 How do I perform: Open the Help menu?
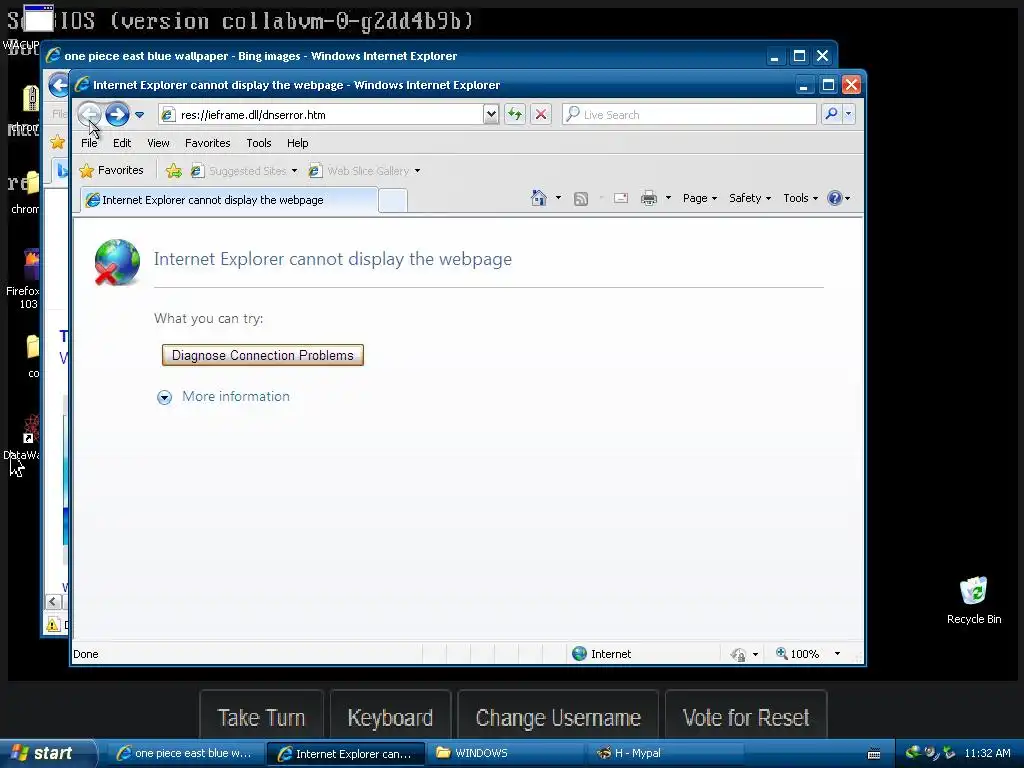(297, 143)
